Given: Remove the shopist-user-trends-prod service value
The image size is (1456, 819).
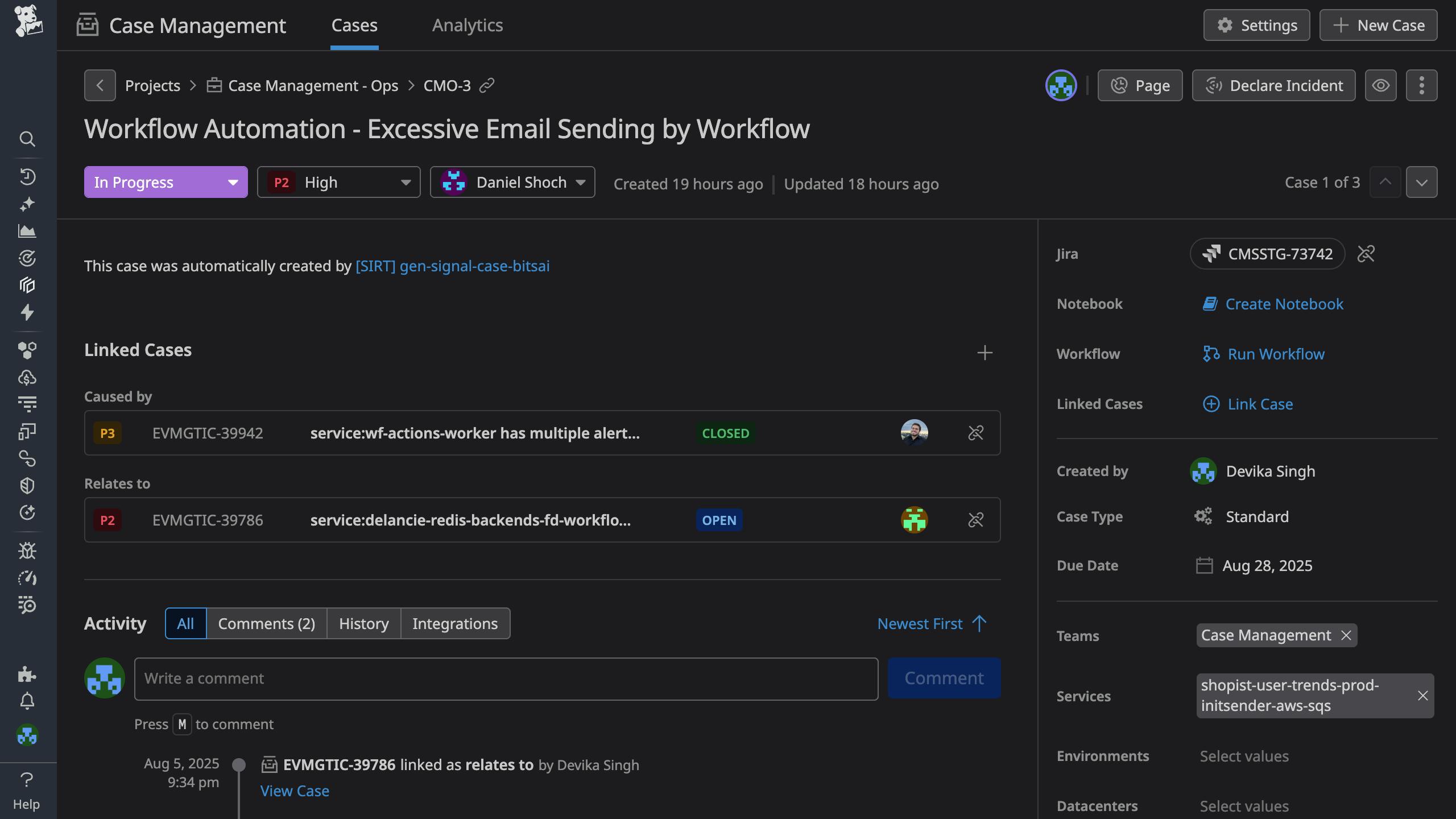Looking at the screenshot, I should [1422, 696].
